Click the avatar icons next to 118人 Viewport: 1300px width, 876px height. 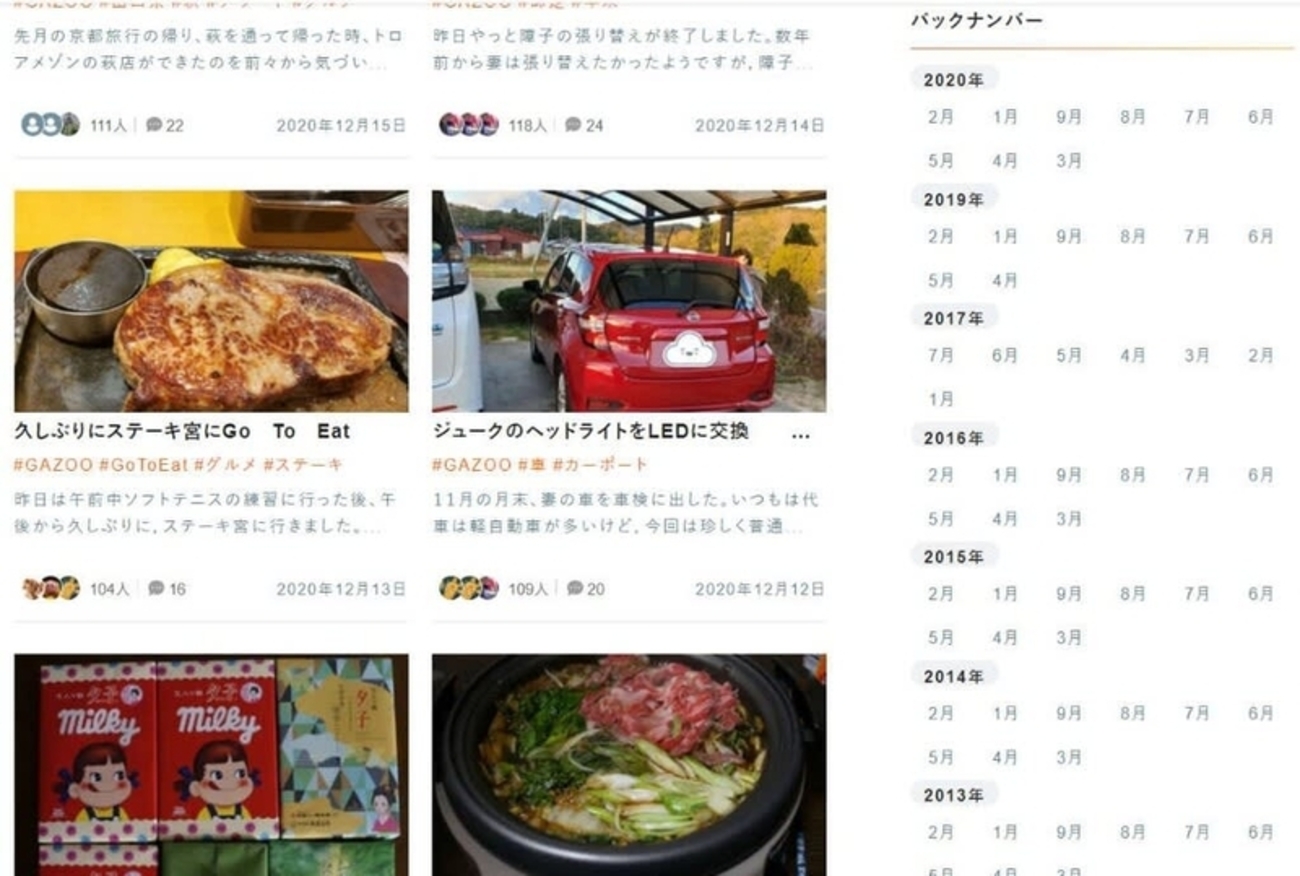click(469, 124)
